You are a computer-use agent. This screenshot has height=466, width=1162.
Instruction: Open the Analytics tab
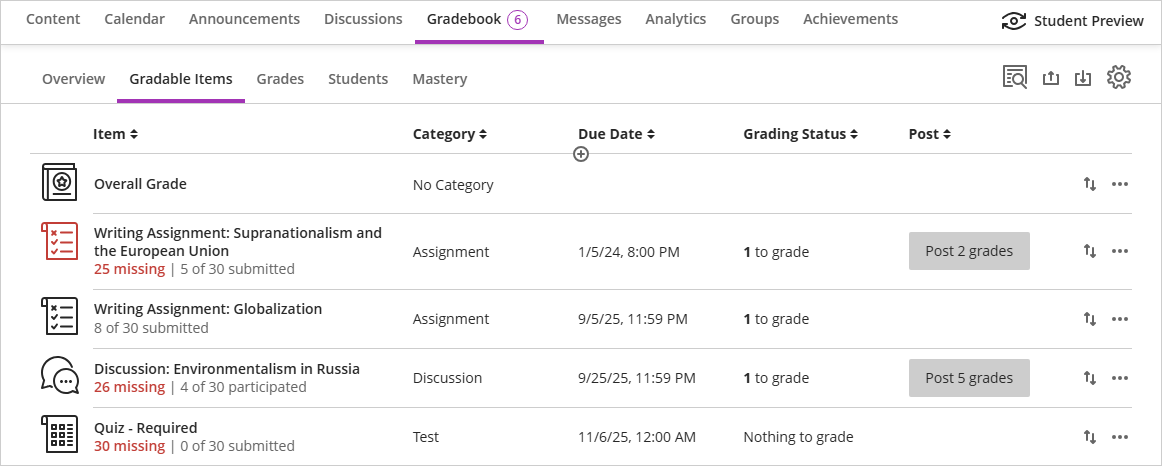(675, 19)
